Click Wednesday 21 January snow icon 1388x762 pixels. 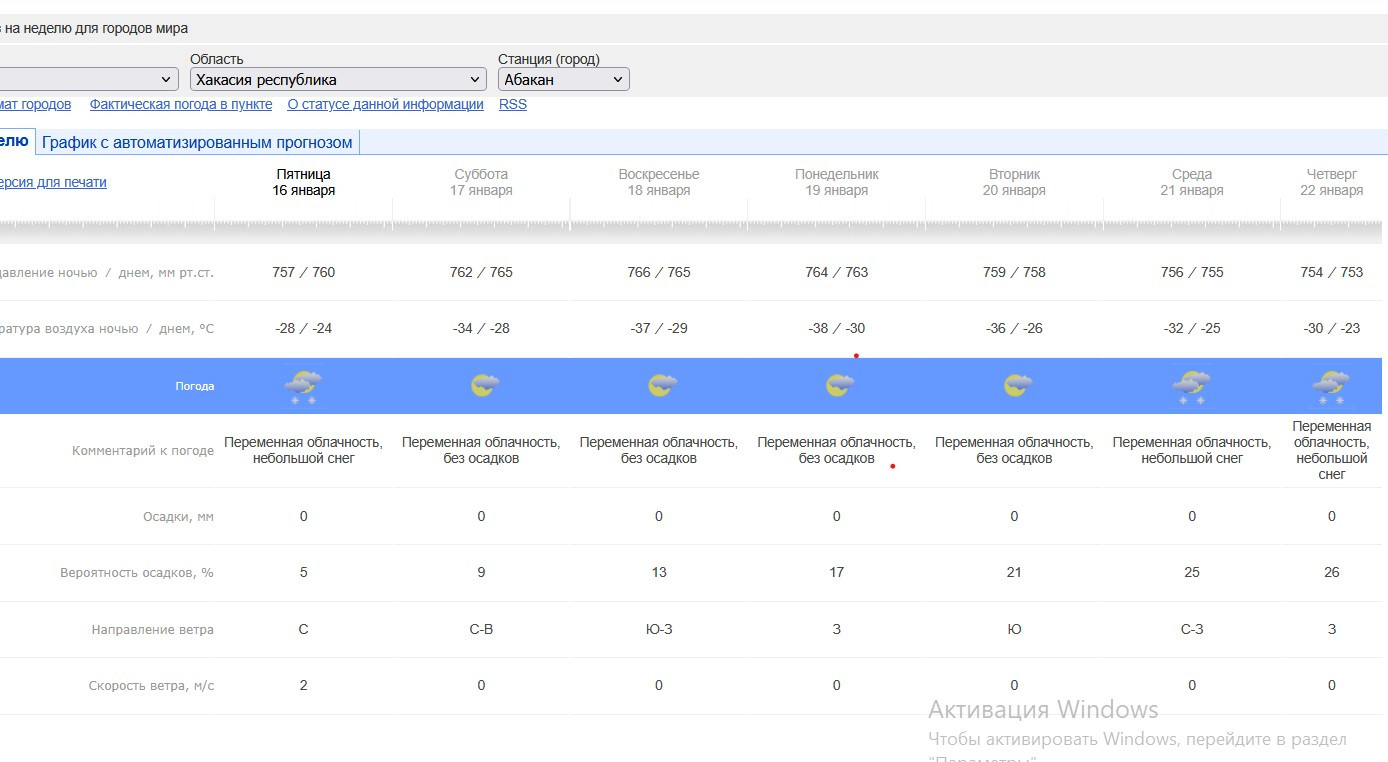1191,386
